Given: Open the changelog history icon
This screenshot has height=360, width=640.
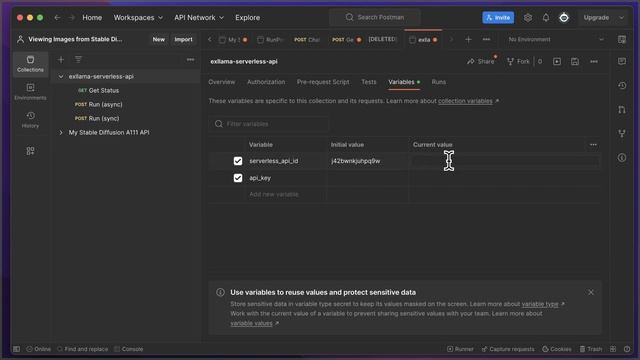Looking at the screenshot, I should pyautogui.click(x=622, y=85).
